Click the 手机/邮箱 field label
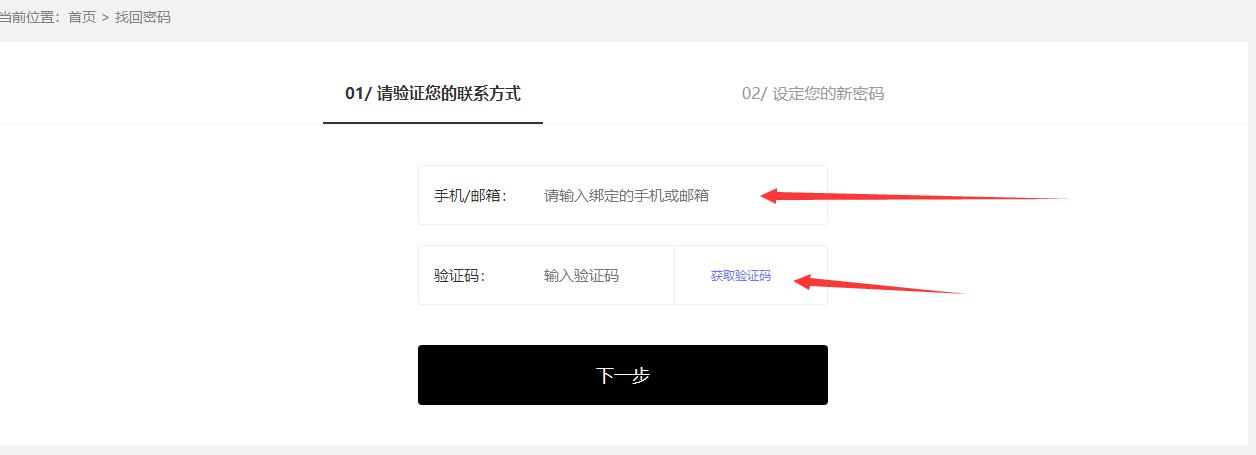This screenshot has height=455, width=1256. (471, 195)
